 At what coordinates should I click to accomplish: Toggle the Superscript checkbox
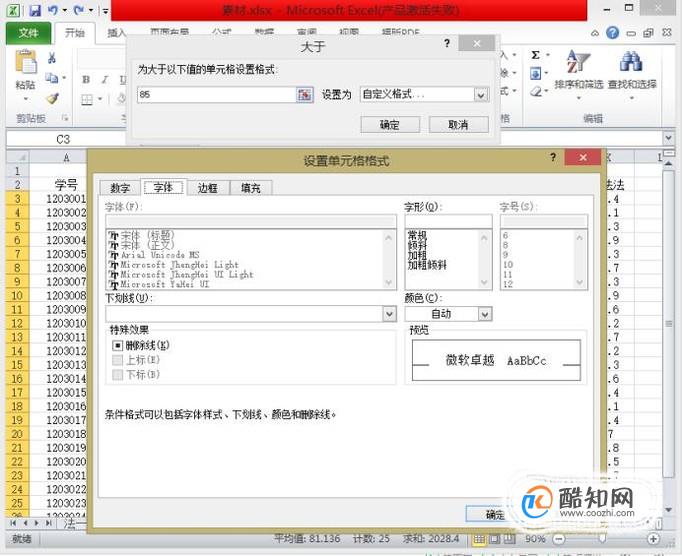(117, 360)
